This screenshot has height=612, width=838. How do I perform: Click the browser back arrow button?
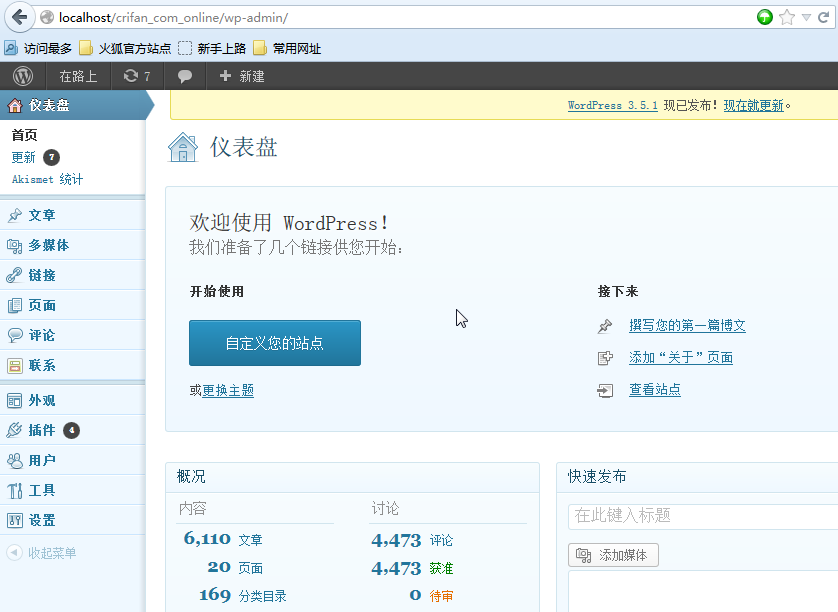[x=19, y=17]
